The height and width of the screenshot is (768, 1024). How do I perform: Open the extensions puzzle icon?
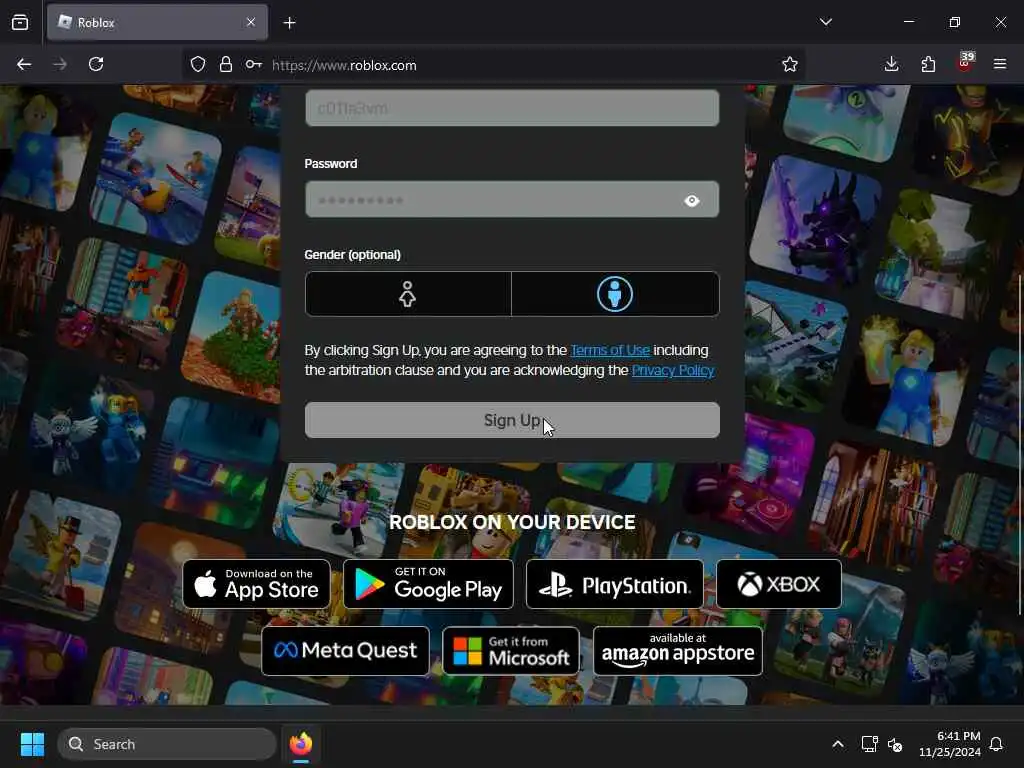928,64
